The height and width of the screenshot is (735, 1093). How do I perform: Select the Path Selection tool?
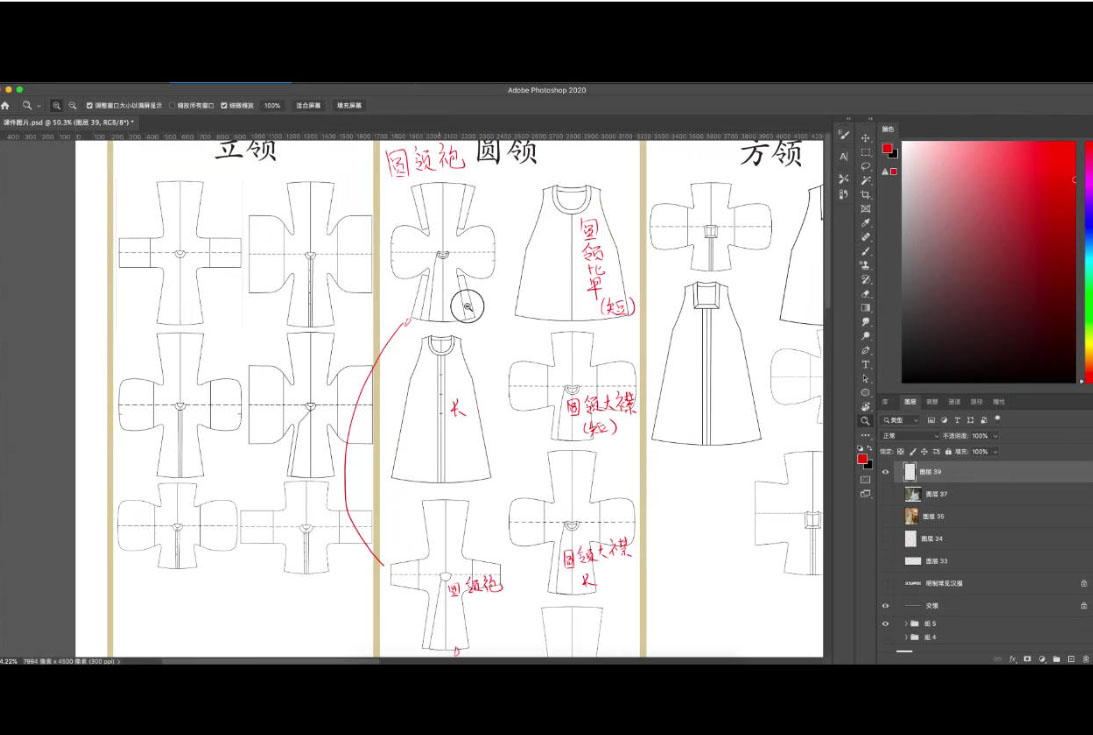865,379
